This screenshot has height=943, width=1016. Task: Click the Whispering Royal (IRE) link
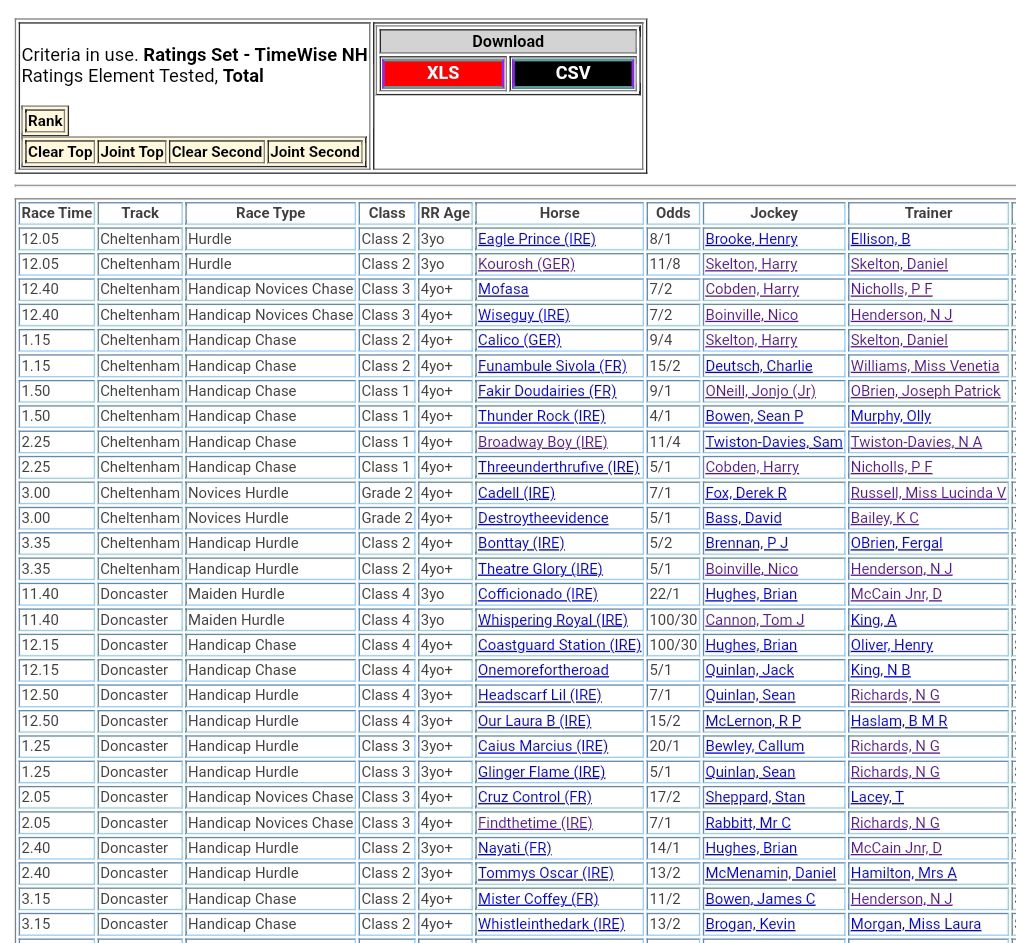[552, 620]
